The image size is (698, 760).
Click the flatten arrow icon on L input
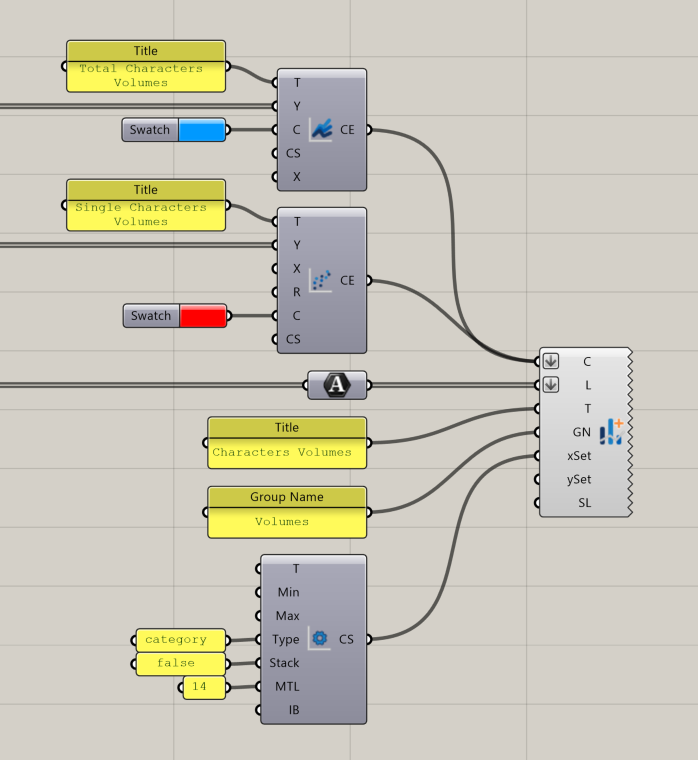coord(551,385)
